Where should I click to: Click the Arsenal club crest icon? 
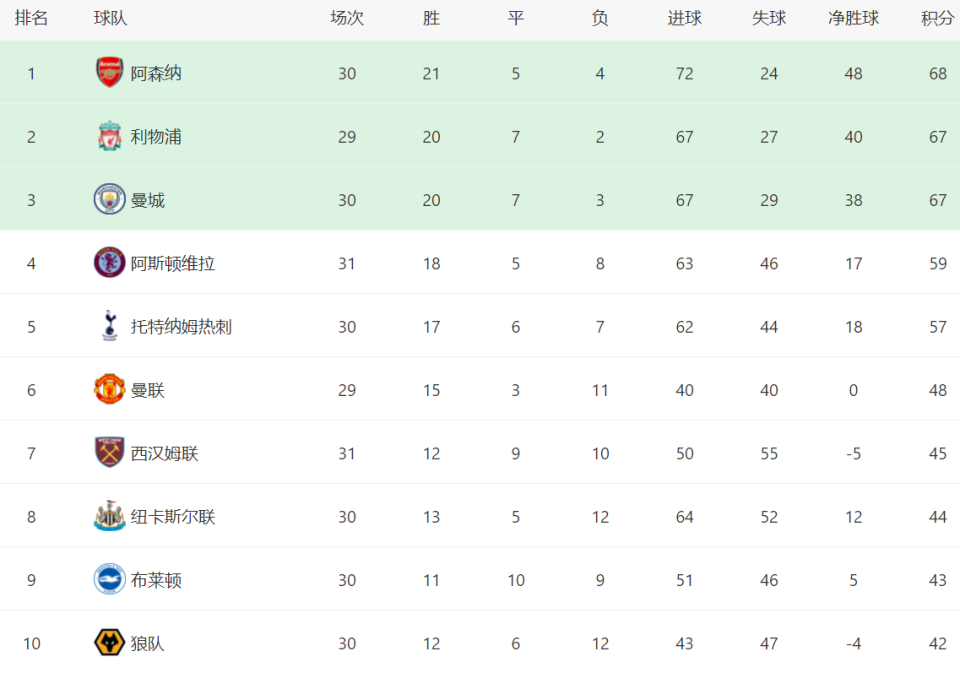click(x=110, y=72)
